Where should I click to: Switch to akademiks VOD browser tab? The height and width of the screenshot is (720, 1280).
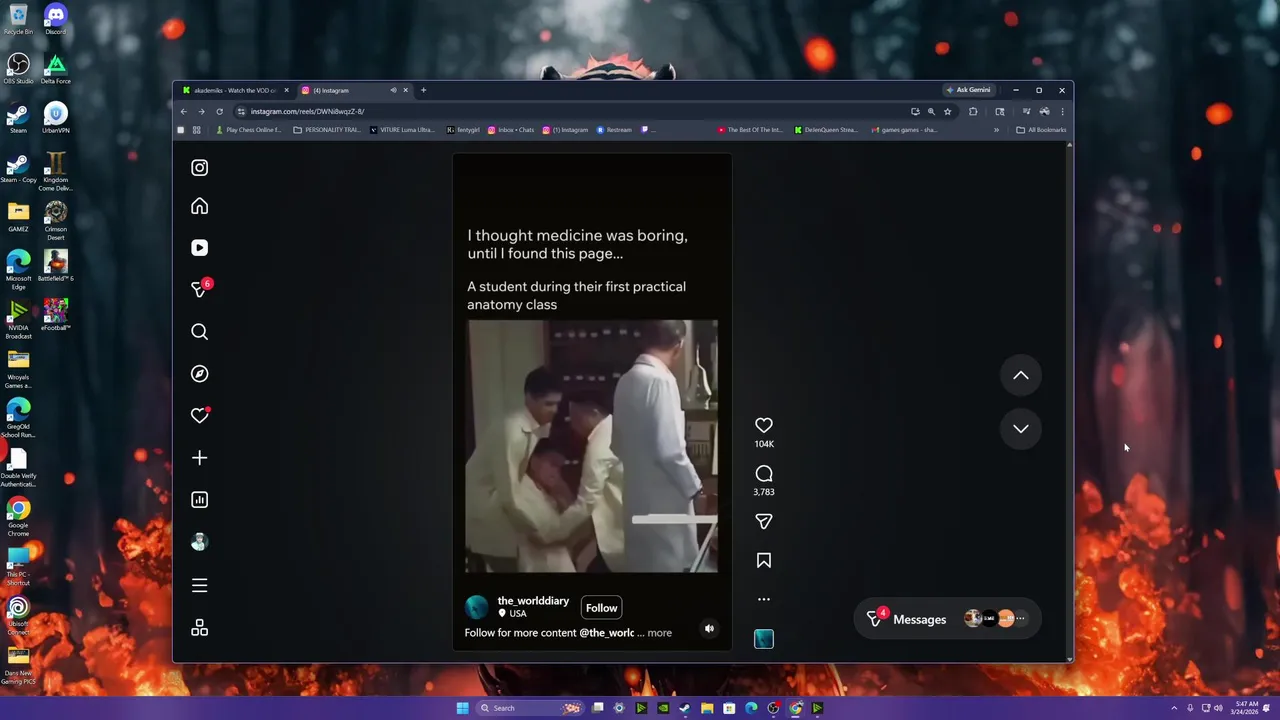pyautogui.click(x=234, y=90)
